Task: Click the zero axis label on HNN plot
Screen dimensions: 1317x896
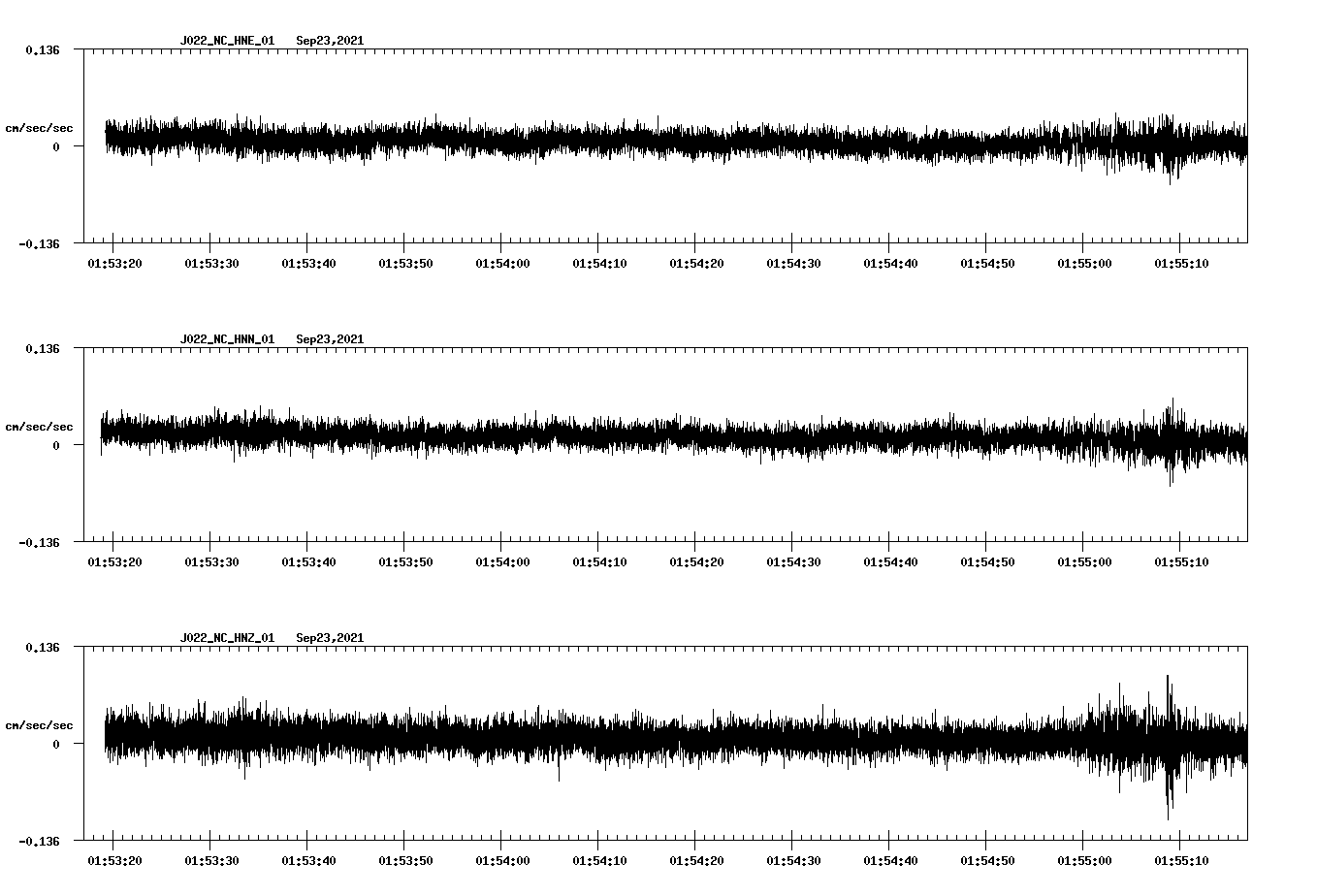Action: 56,445
